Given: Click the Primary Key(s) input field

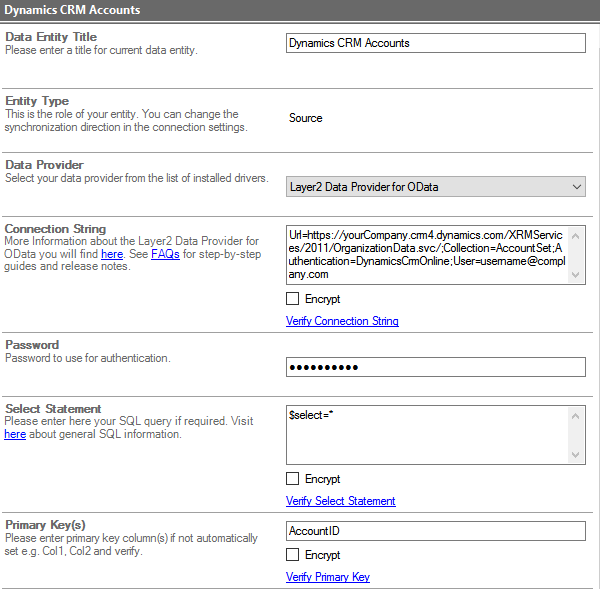Looking at the screenshot, I should pyautogui.click(x=435, y=531).
